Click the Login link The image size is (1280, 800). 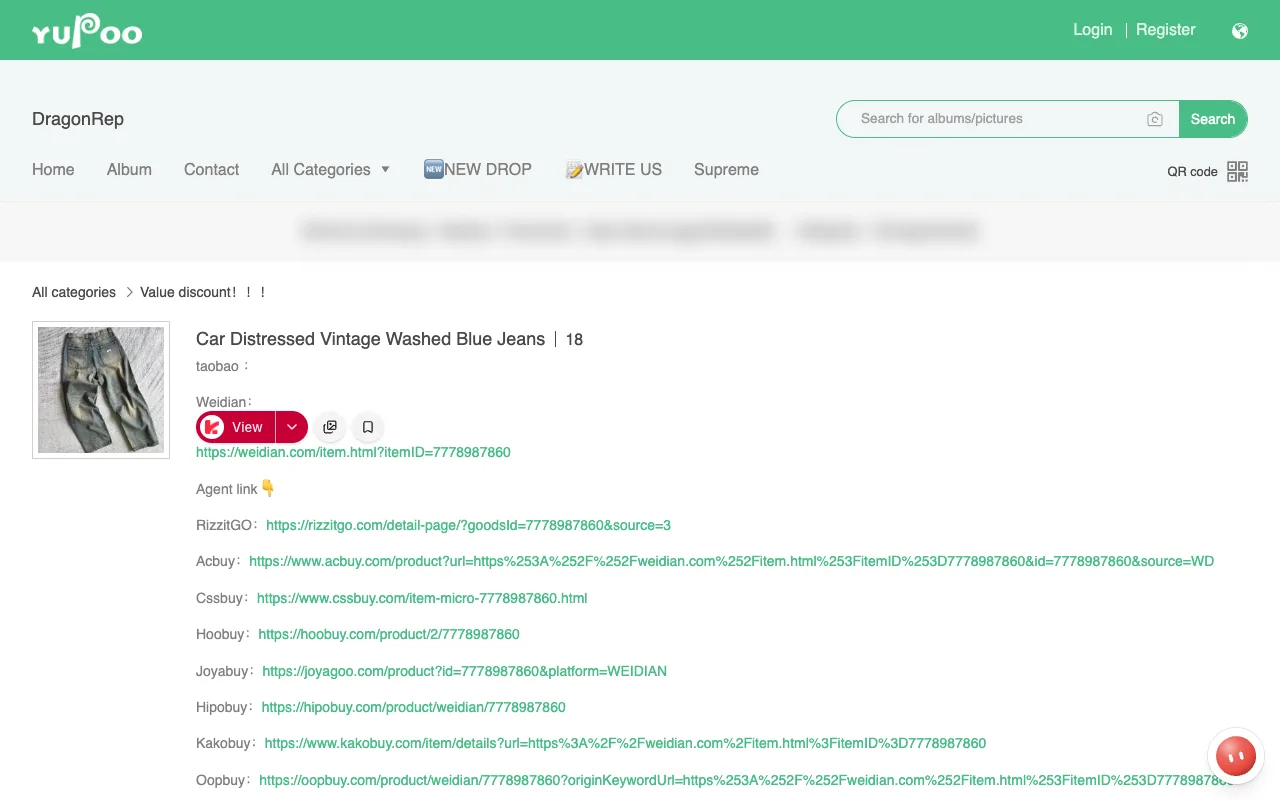pos(1092,30)
